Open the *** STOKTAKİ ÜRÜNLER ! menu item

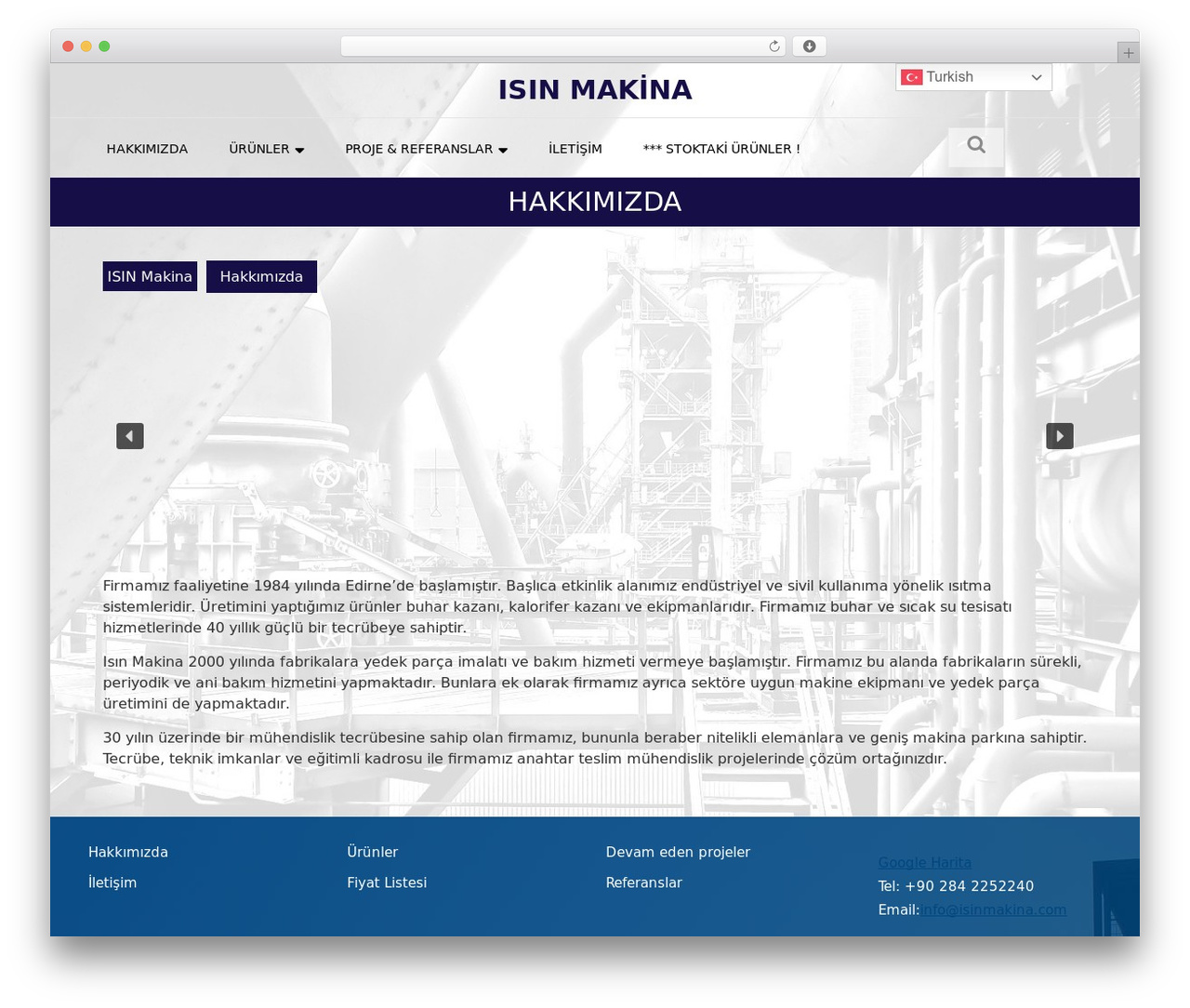point(721,149)
